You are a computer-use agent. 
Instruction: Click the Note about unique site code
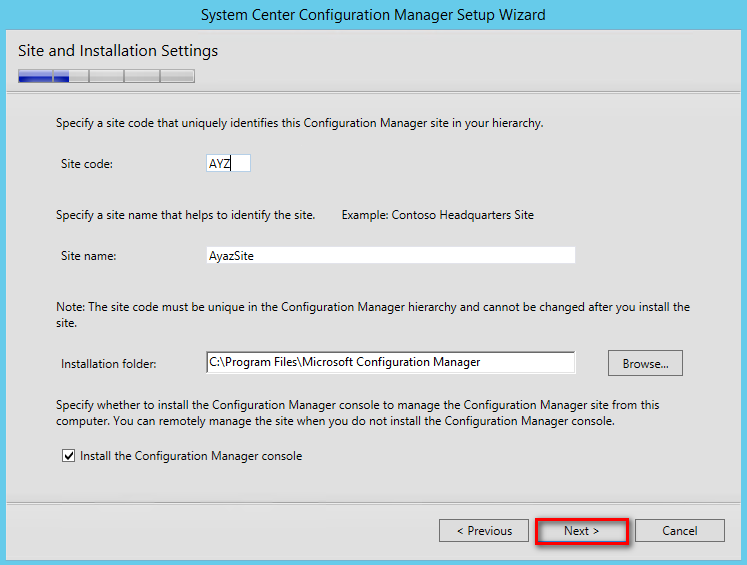click(x=373, y=315)
